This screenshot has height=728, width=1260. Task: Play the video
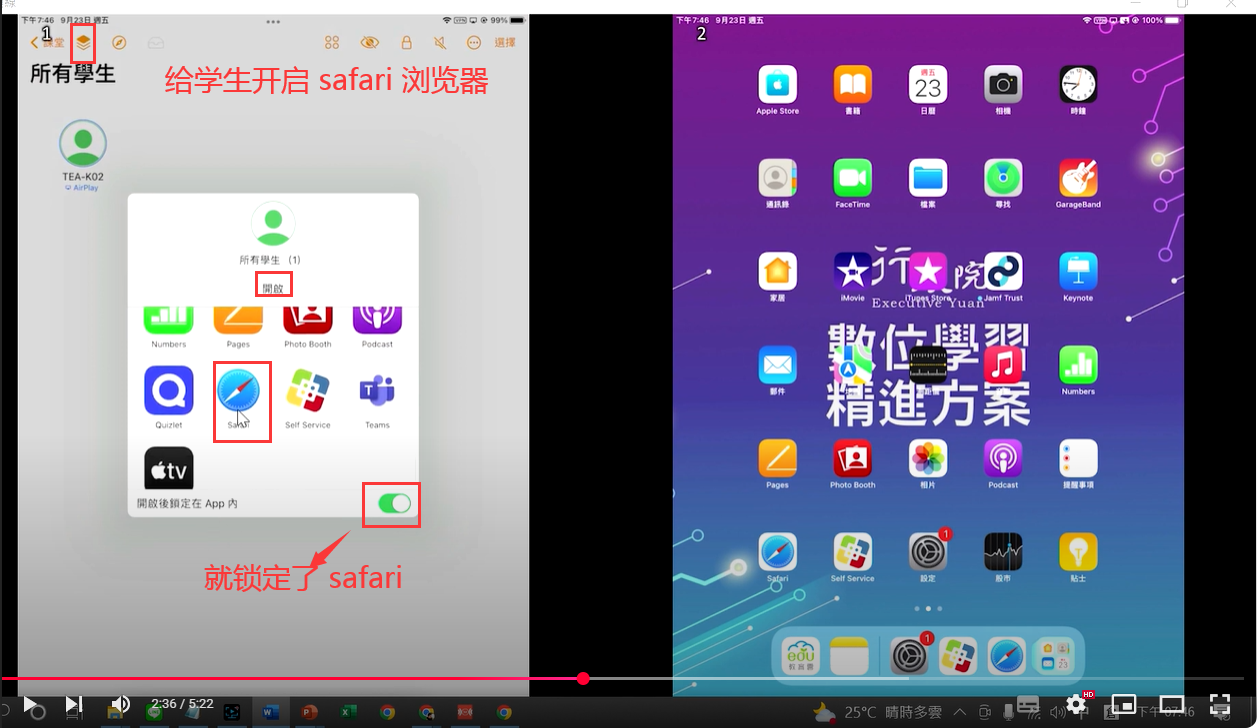click(30, 704)
